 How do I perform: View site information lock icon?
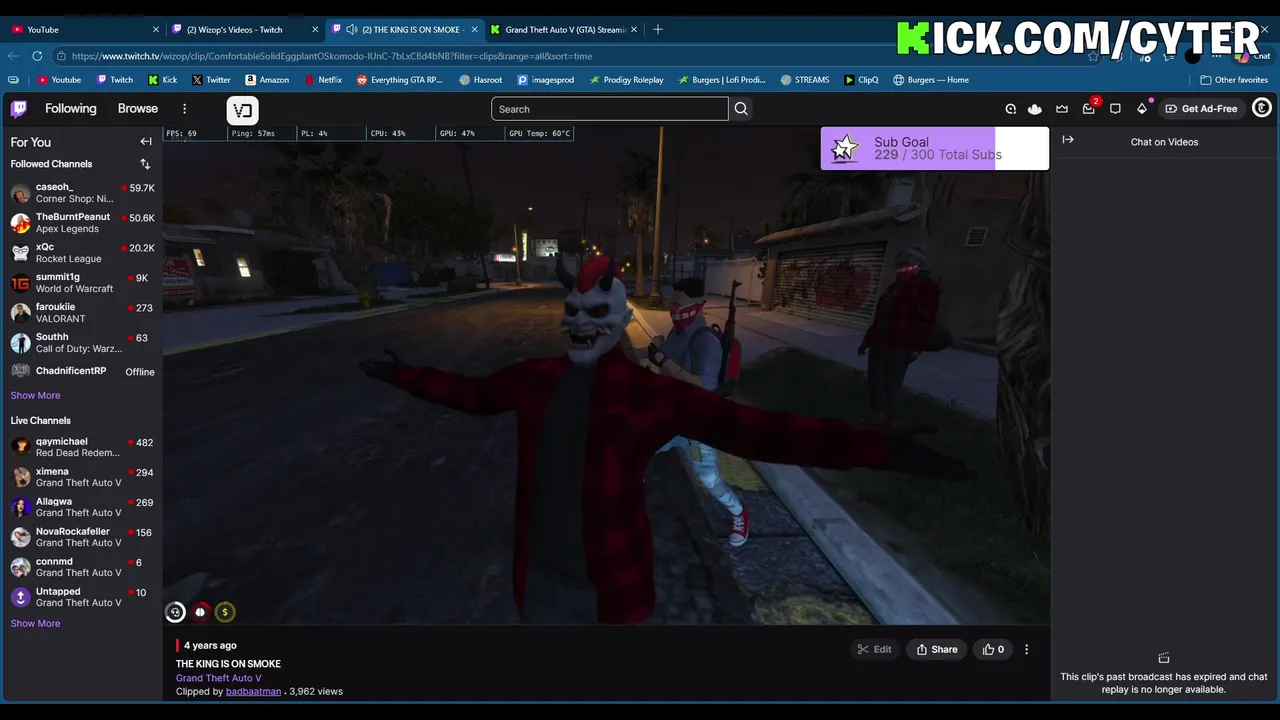(62, 56)
